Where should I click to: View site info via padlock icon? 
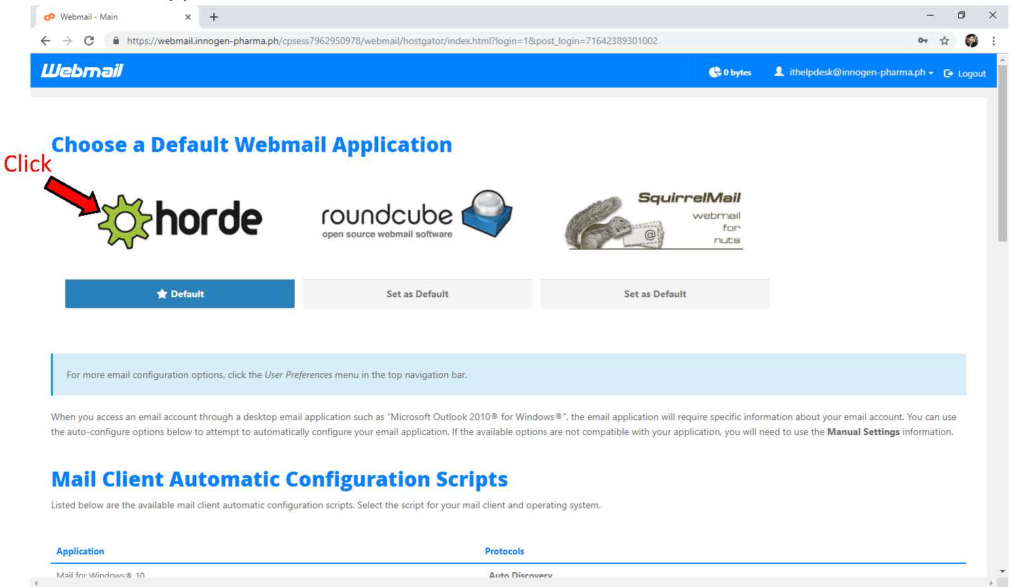[116, 40]
